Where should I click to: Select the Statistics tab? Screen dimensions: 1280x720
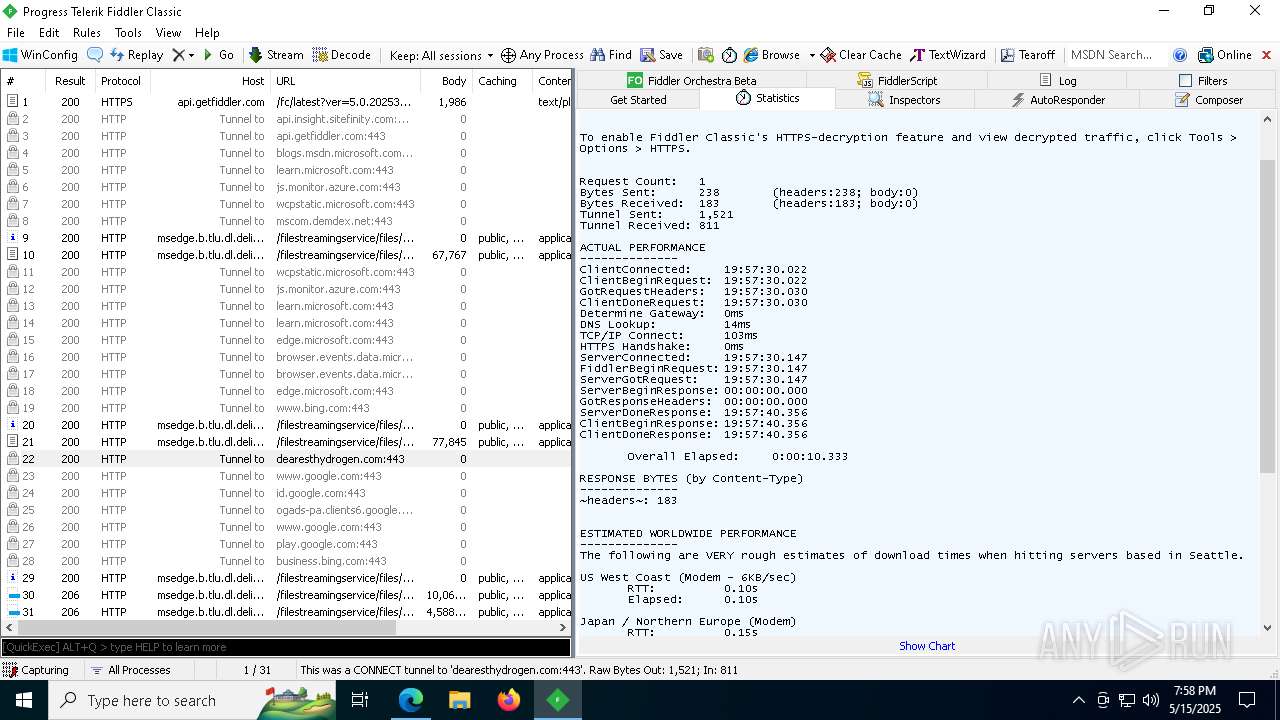coord(767,98)
